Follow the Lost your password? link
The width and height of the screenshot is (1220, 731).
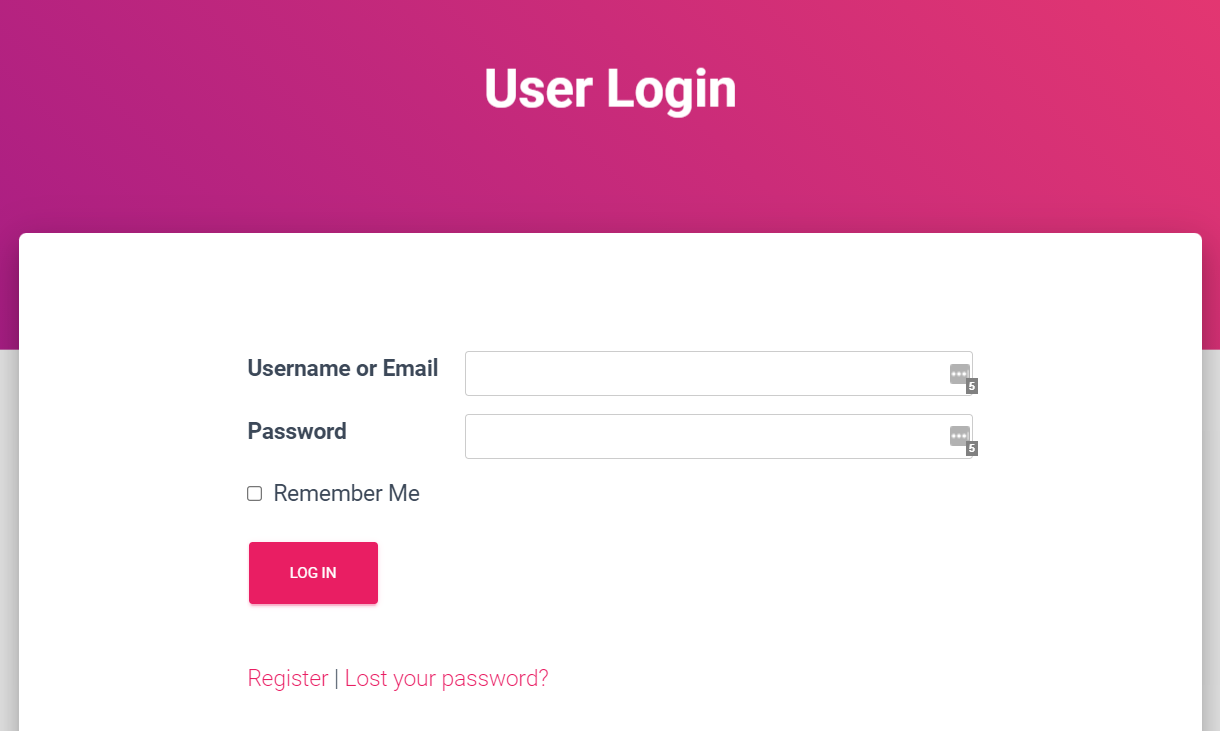click(x=446, y=679)
